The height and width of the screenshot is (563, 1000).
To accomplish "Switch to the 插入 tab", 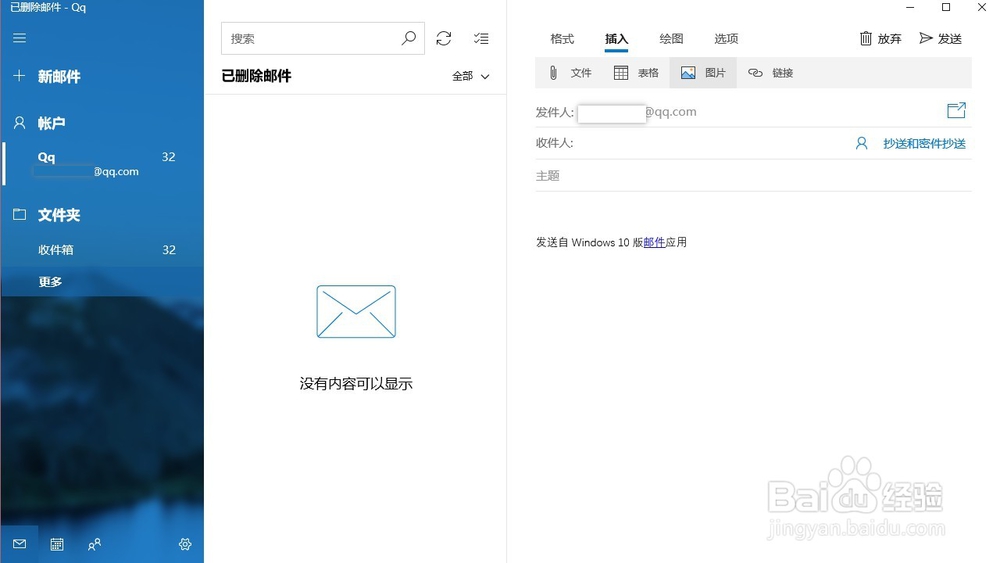I will 616,39.
